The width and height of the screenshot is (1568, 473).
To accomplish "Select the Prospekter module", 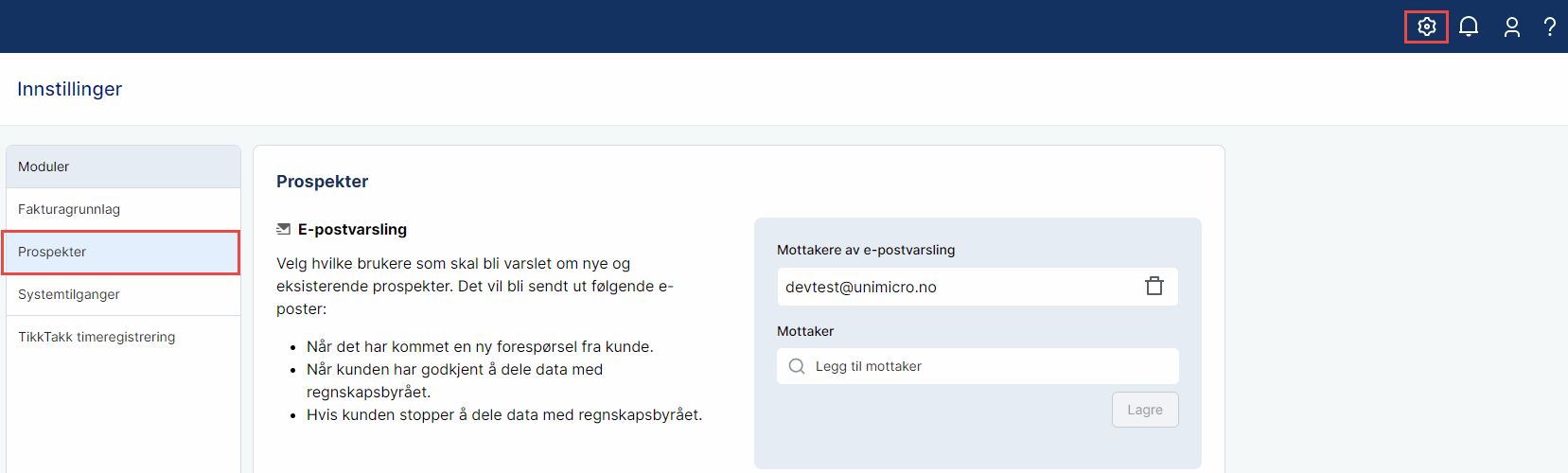I will point(123,252).
